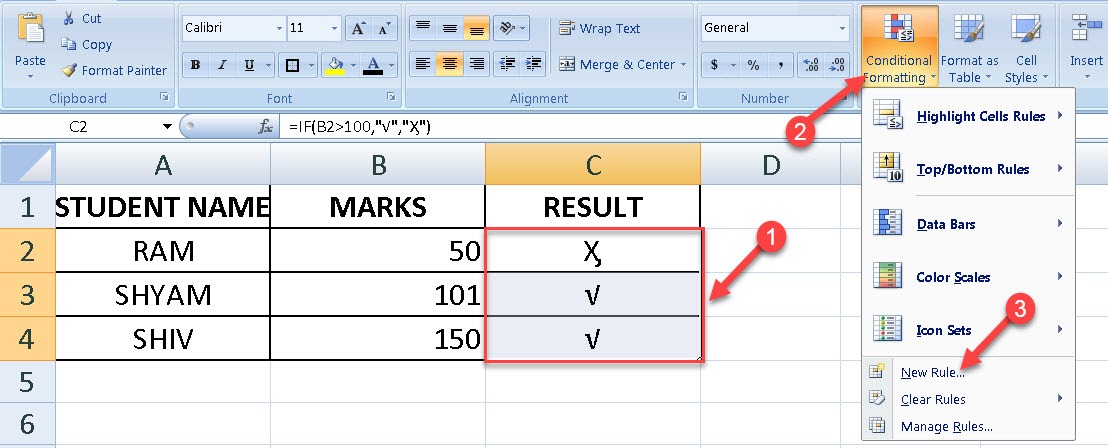This screenshot has height=448, width=1108.
Task: Open the Font Color dropdown arrow
Action: tap(389, 65)
